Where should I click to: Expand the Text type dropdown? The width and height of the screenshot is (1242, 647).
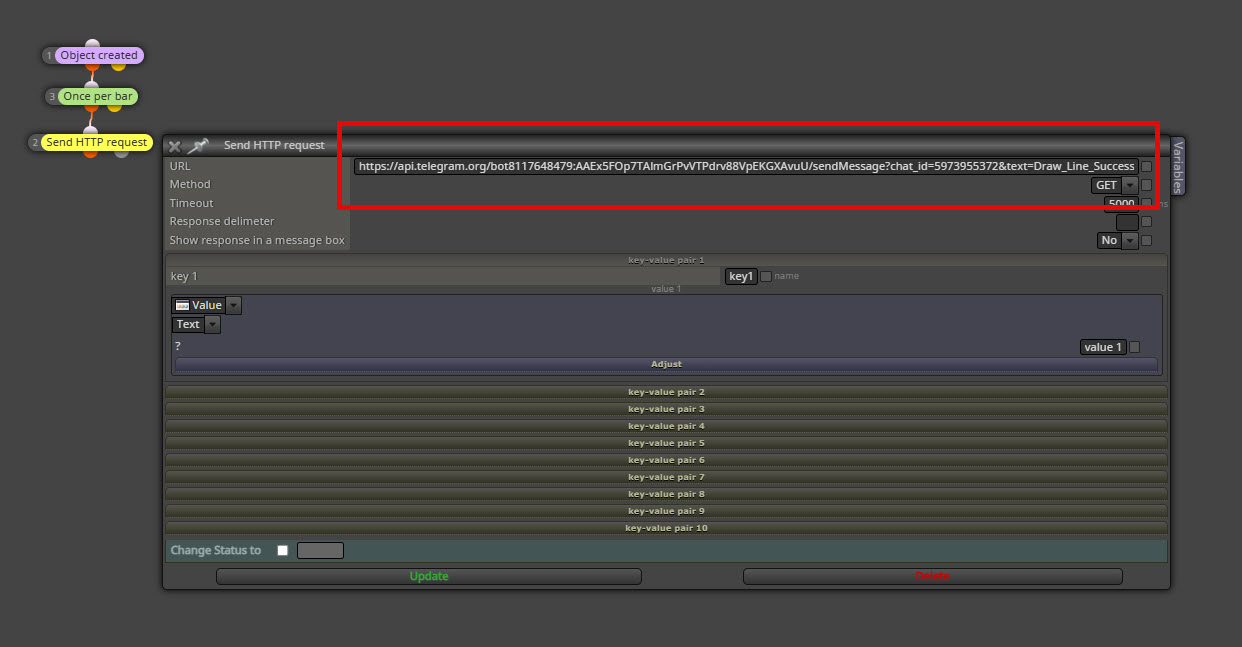(212, 324)
